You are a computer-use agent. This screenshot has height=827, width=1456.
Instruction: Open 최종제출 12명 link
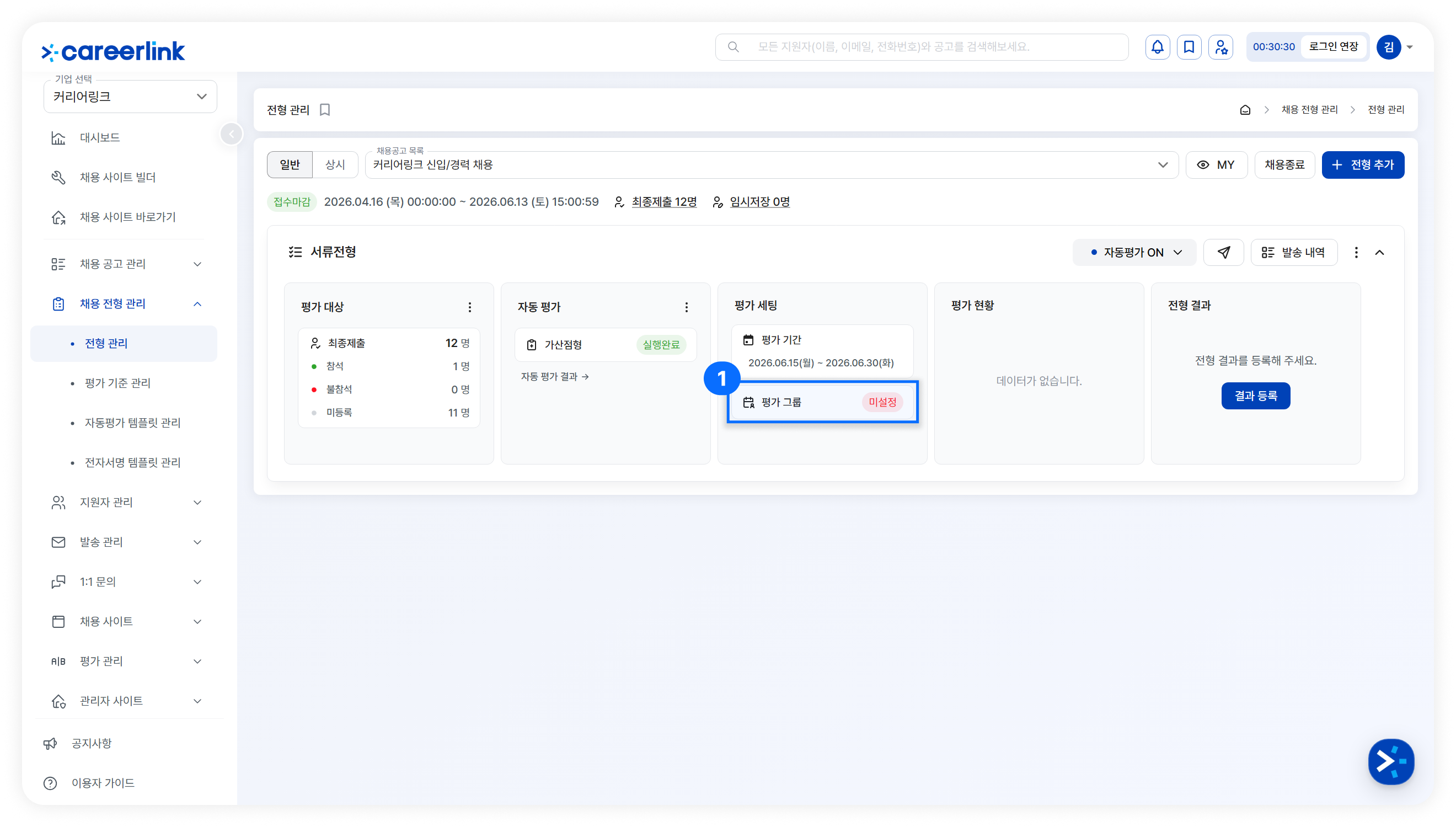[663, 202]
